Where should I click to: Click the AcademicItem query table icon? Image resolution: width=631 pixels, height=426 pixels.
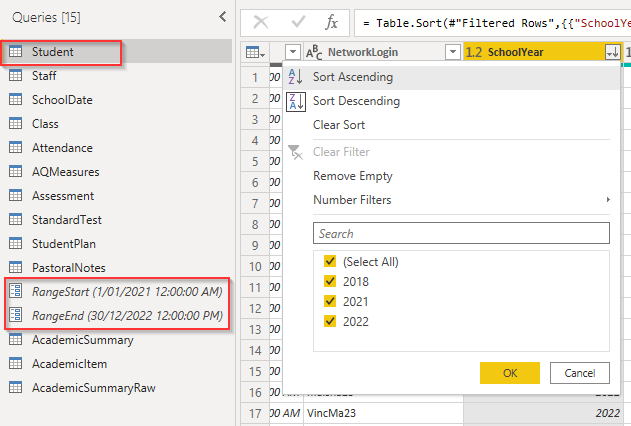[16, 364]
